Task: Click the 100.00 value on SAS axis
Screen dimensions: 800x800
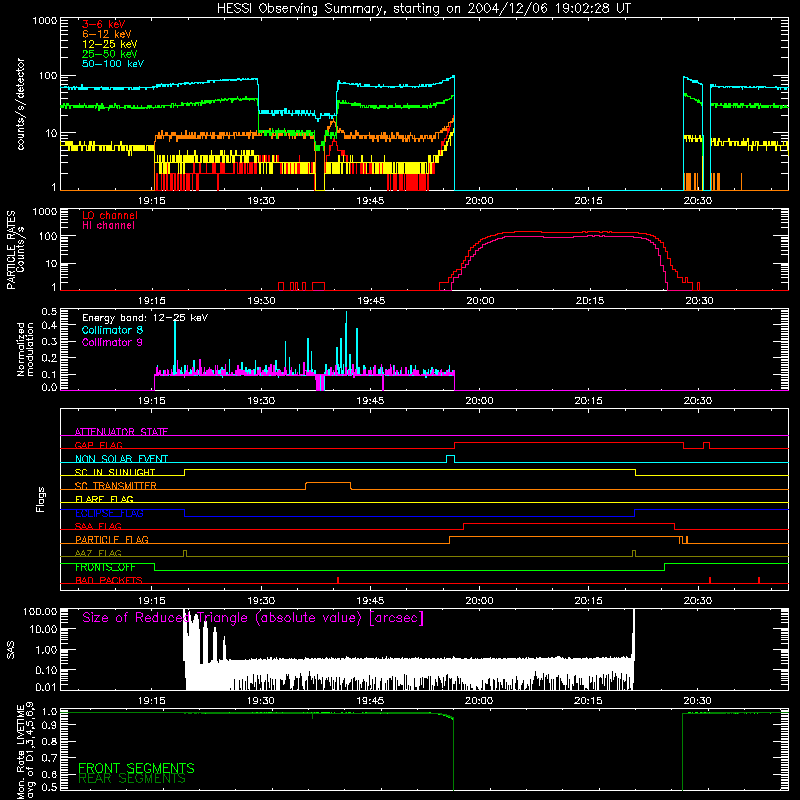Action: click(x=40, y=611)
